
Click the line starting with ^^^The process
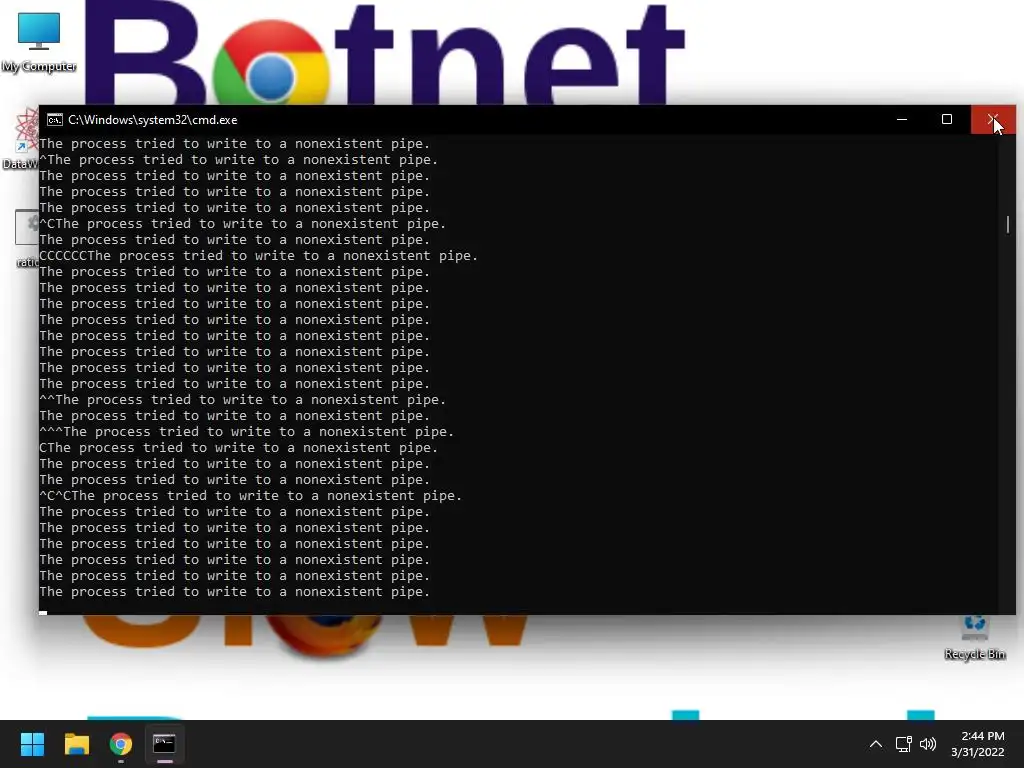[247, 432]
